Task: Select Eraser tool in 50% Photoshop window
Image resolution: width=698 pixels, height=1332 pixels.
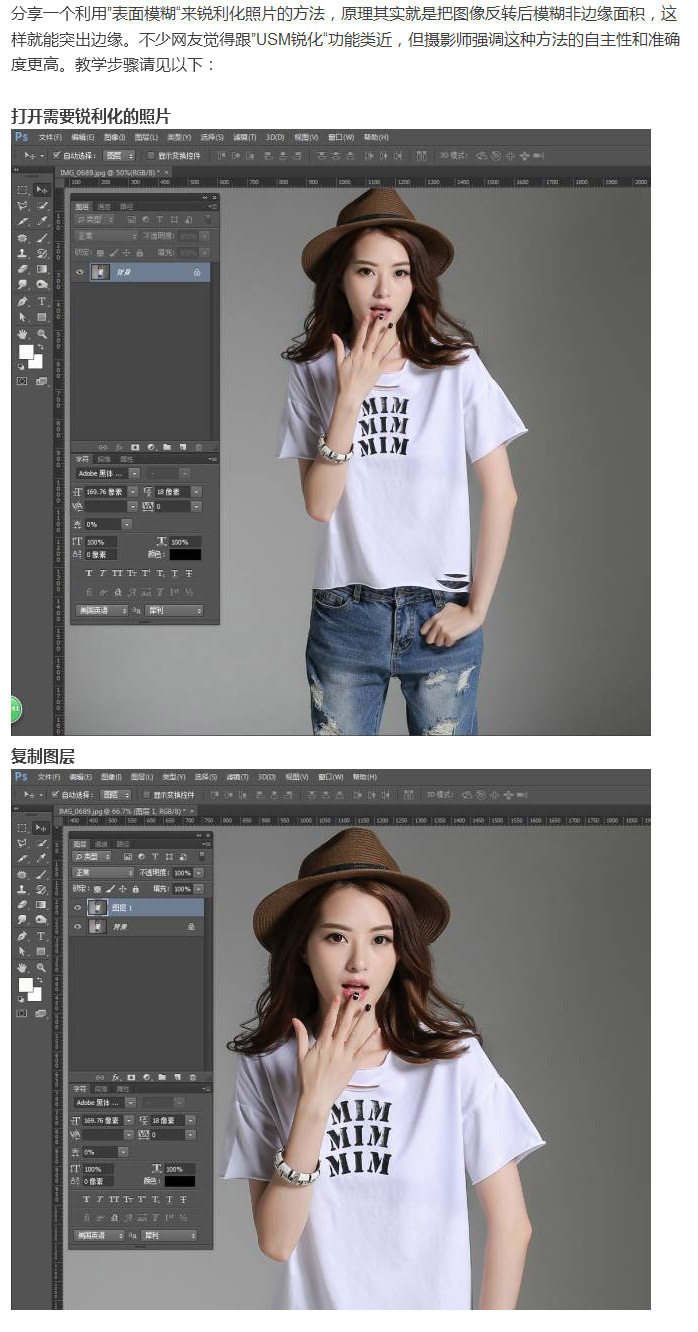Action: click(x=22, y=269)
